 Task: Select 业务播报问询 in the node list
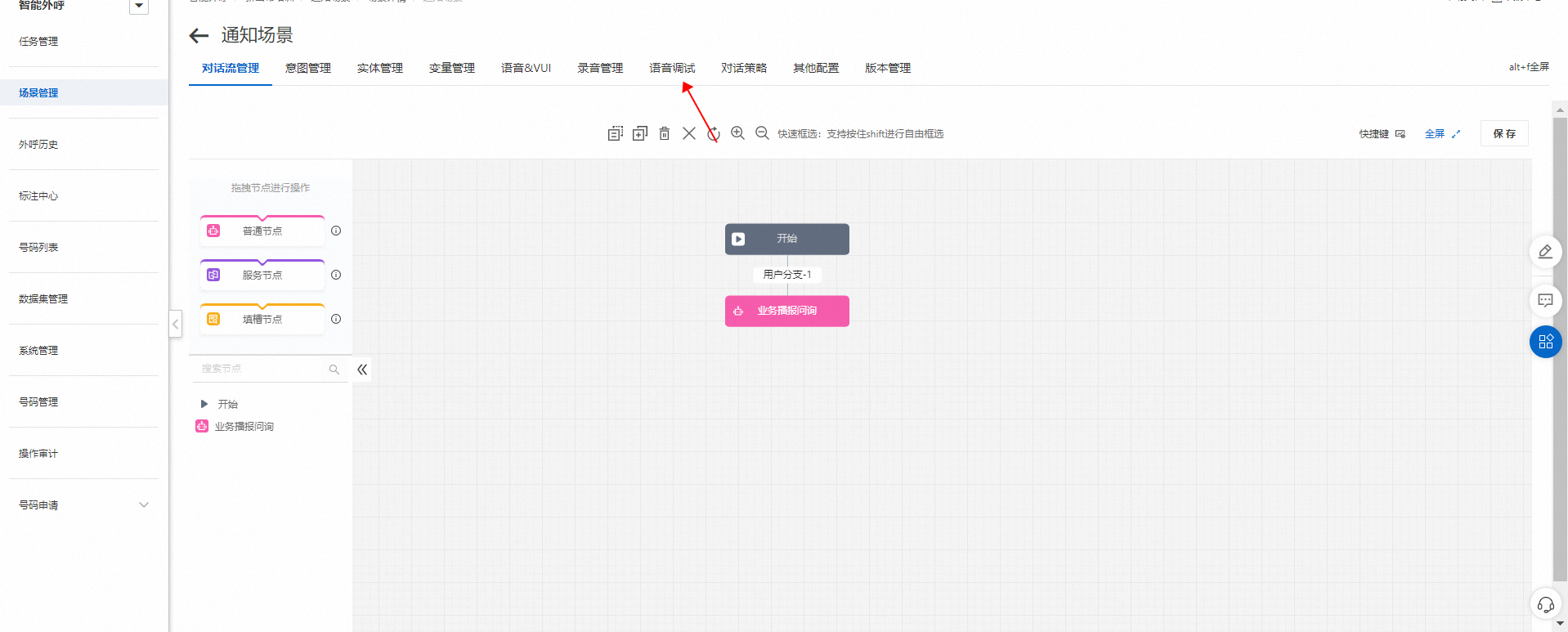244,426
